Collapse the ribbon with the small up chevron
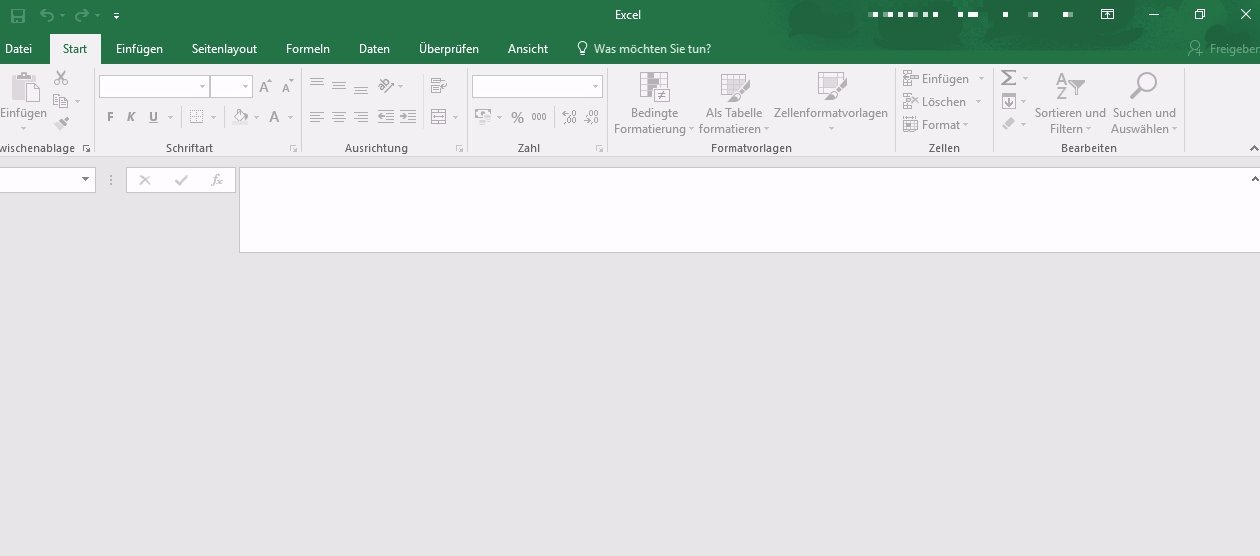The image size is (1260, 556). 1254,148
